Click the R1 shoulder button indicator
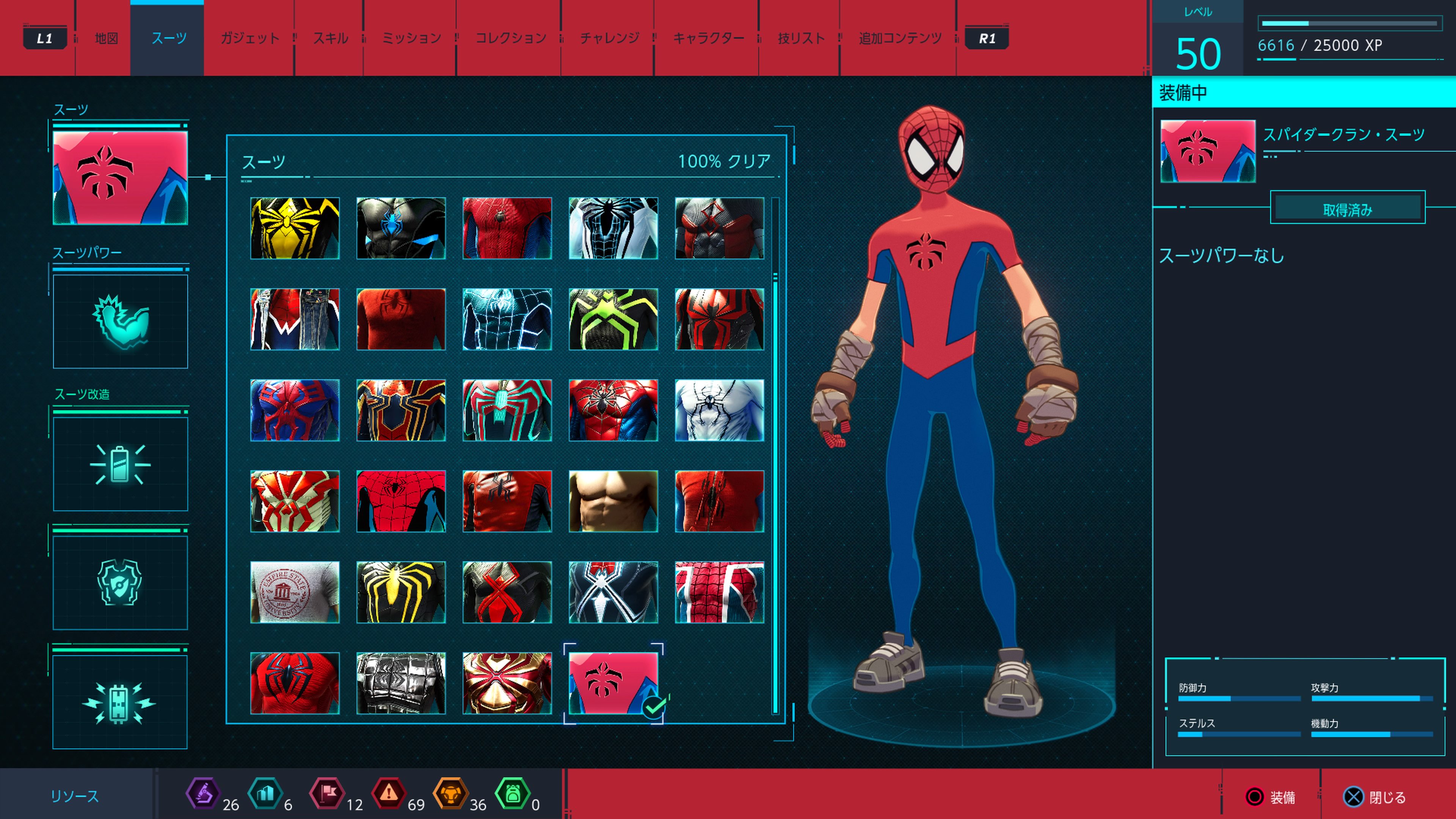1456x819 pixels. (x=987, y=38)
